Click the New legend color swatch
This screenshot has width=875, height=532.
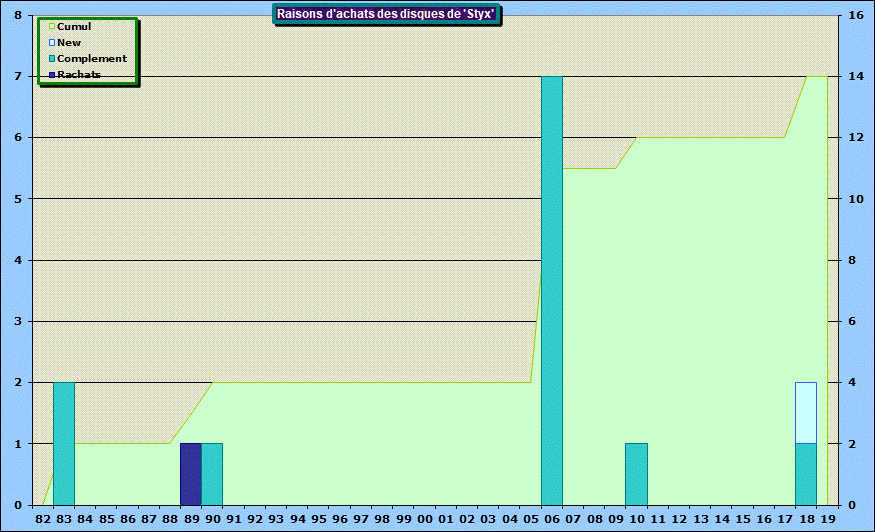[52, 43]
